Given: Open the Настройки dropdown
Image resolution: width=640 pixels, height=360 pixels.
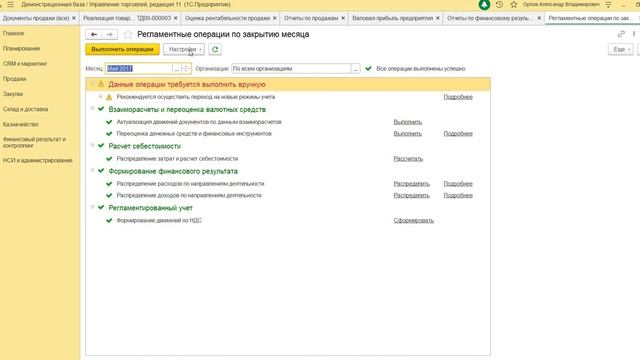Looking at the screenshot, I should click(184, 49).
